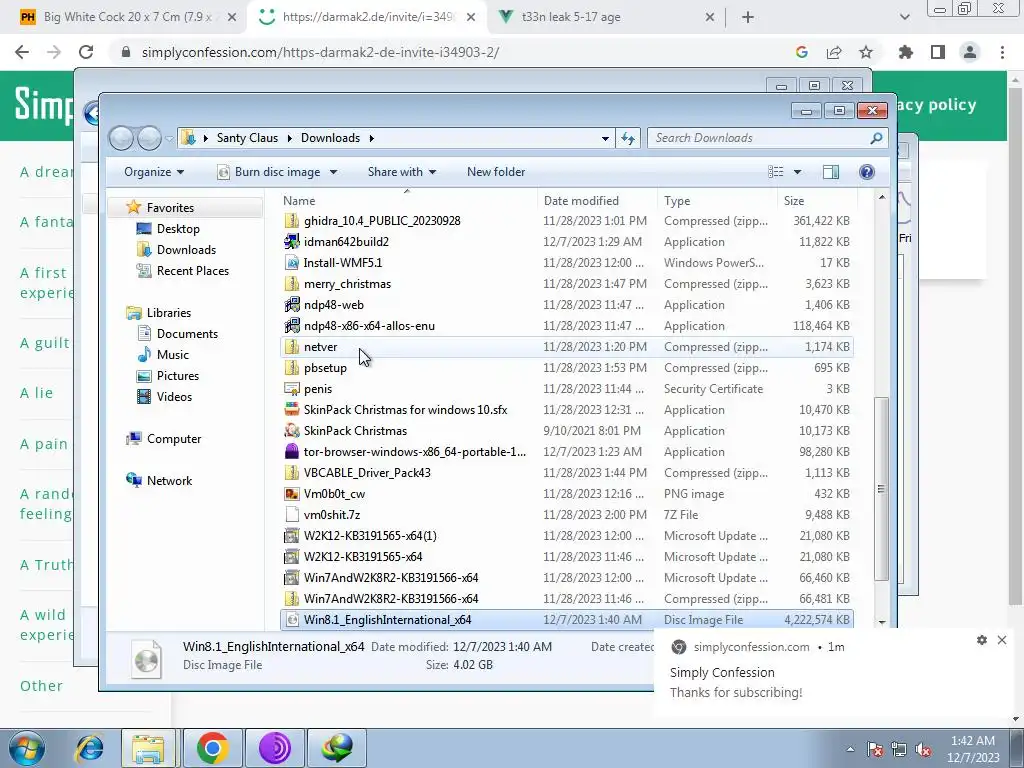Open Tor Browser from the taskbar
This screenshot has width=1024, height=768.
(274, 748)
